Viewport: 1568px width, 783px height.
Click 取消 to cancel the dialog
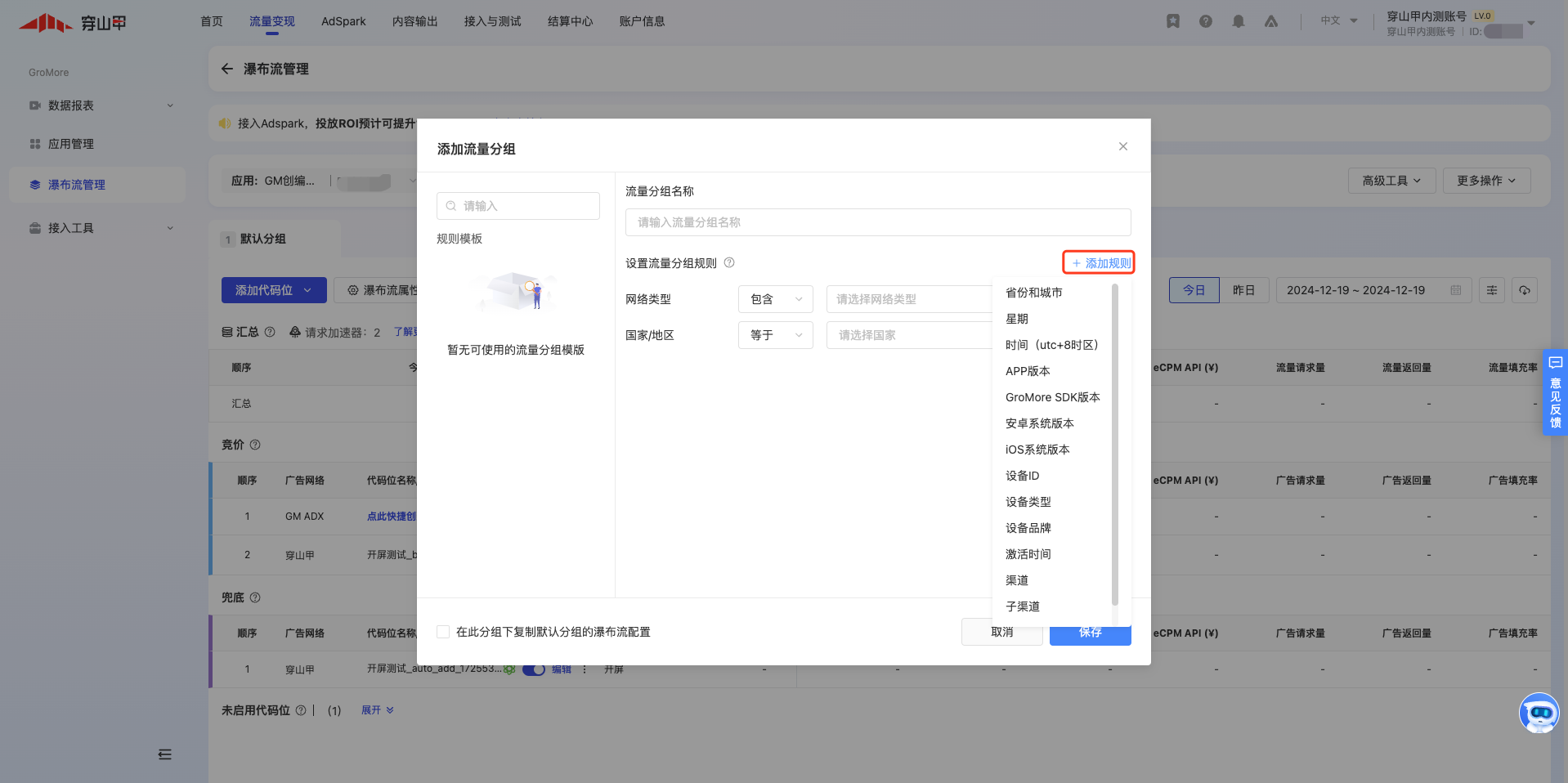(1002, 632)
